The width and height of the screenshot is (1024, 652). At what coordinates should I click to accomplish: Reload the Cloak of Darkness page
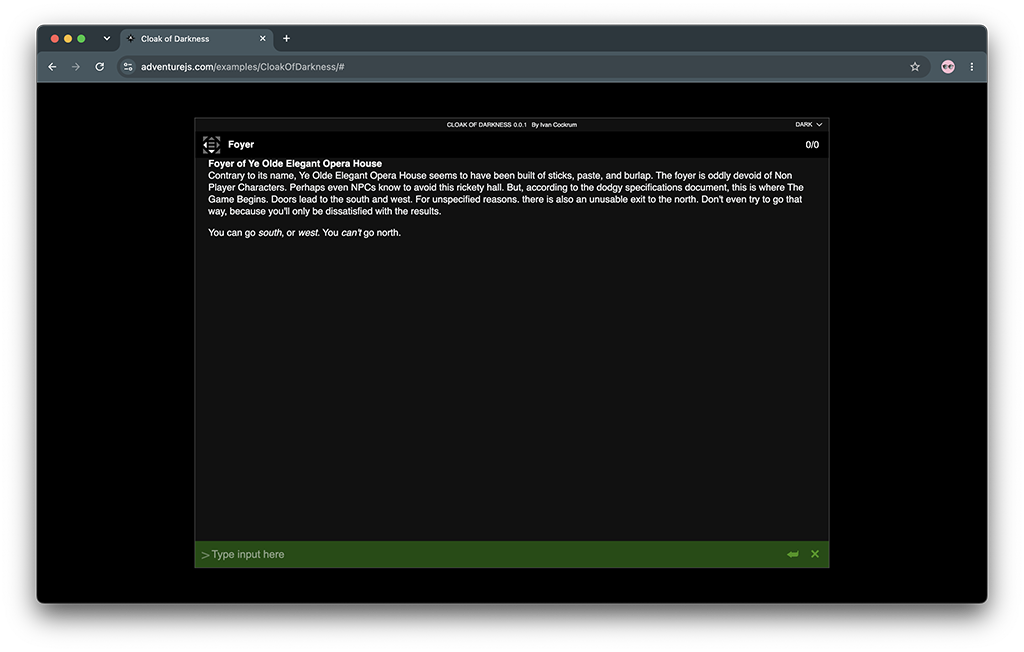99,67
